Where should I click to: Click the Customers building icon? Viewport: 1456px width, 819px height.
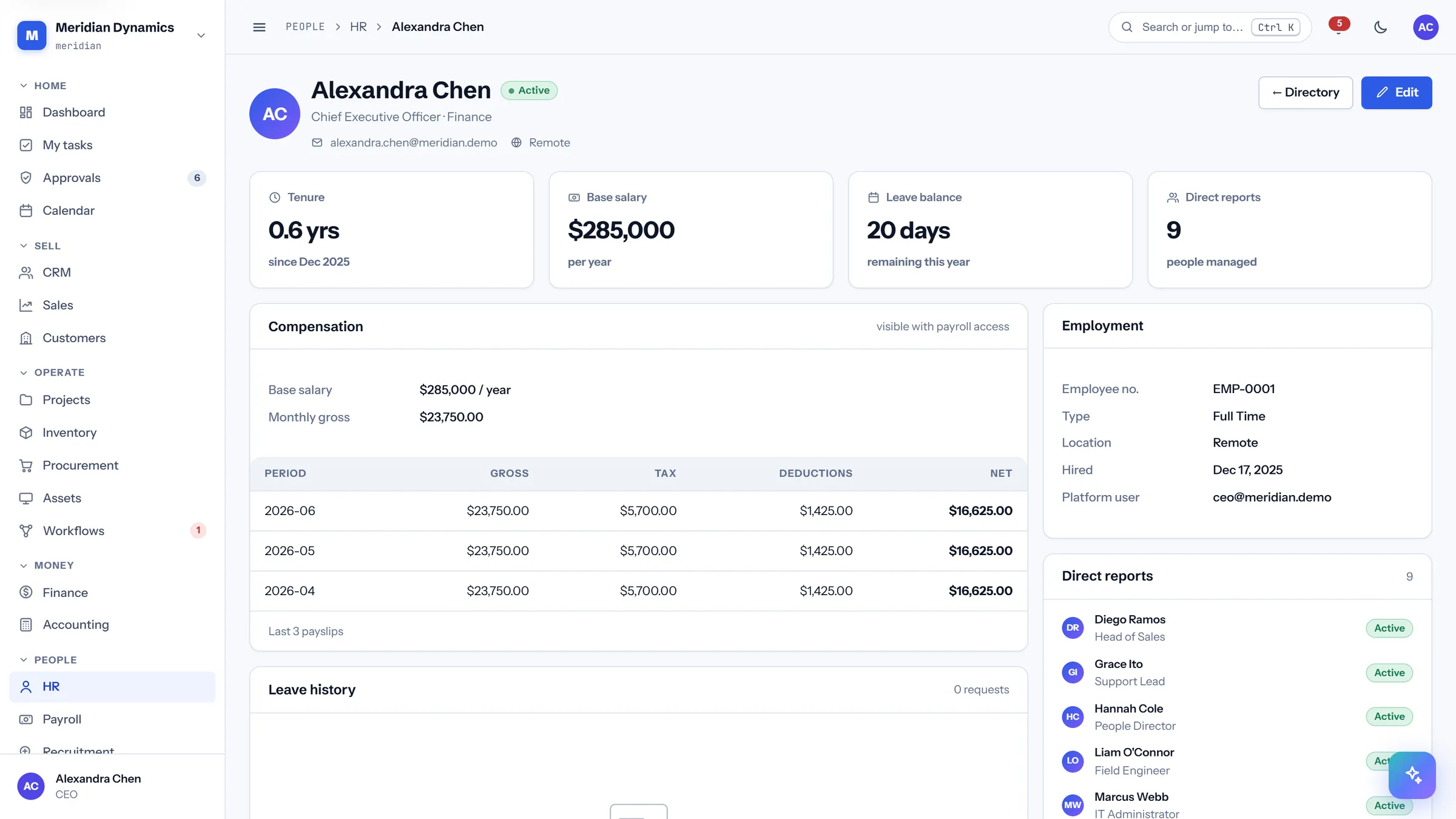point(25,338)
